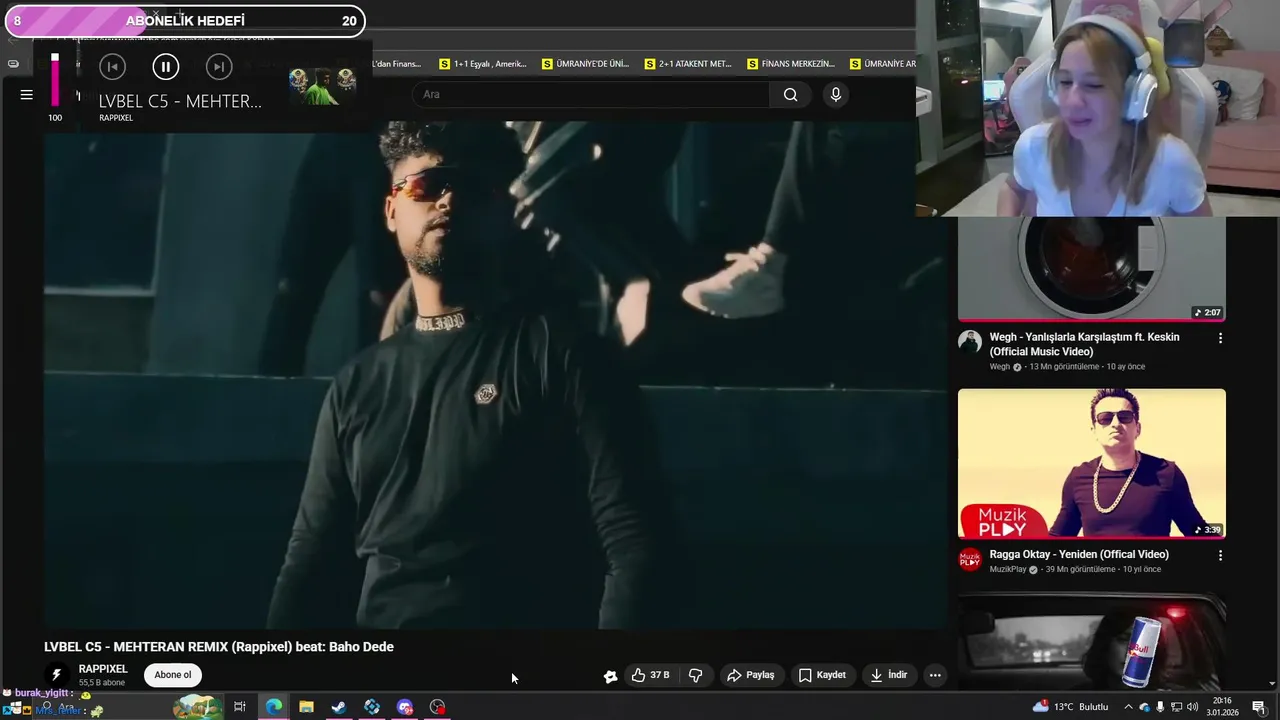Open the blue diamond app in taskbar

pyautogui.click(x=372, y=707)
